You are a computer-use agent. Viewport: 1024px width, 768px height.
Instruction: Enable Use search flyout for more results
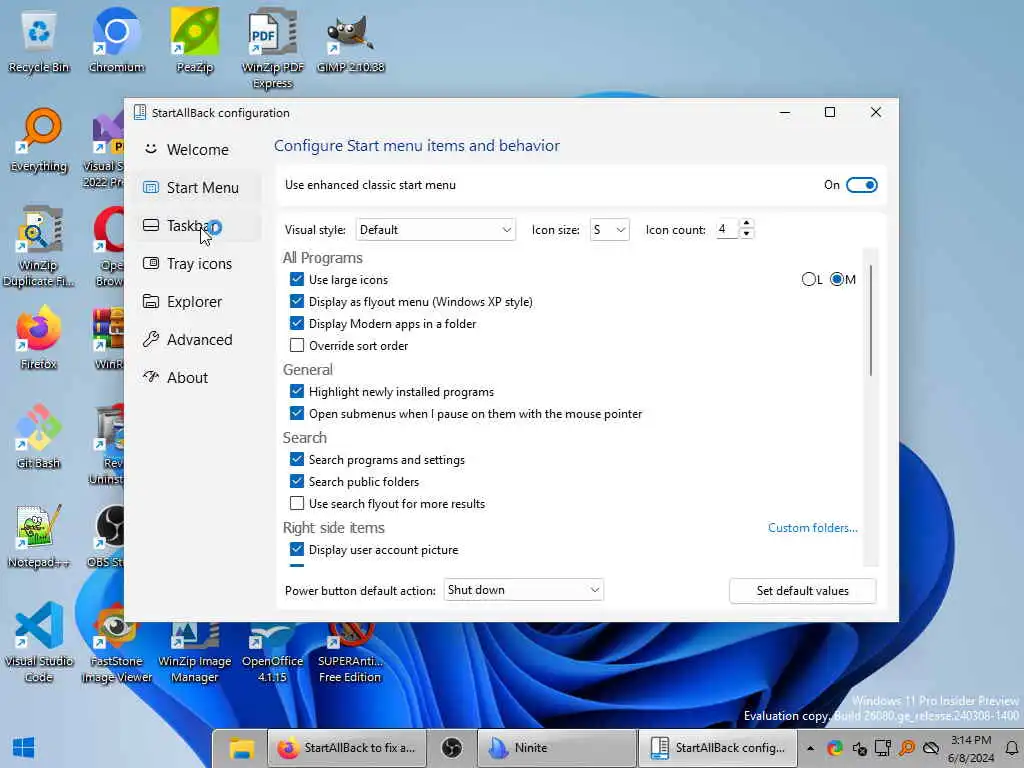(x=296, y=504)
